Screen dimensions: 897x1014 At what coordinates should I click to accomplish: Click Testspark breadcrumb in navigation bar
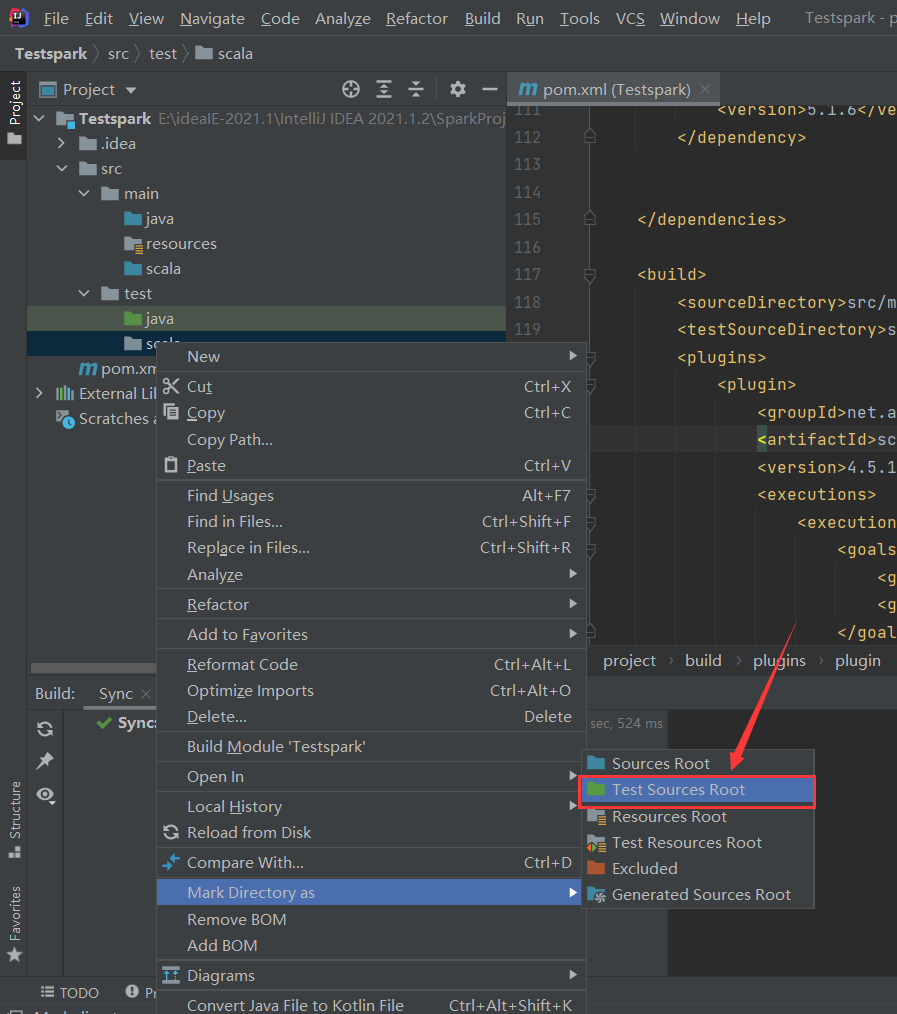(50, 54)
